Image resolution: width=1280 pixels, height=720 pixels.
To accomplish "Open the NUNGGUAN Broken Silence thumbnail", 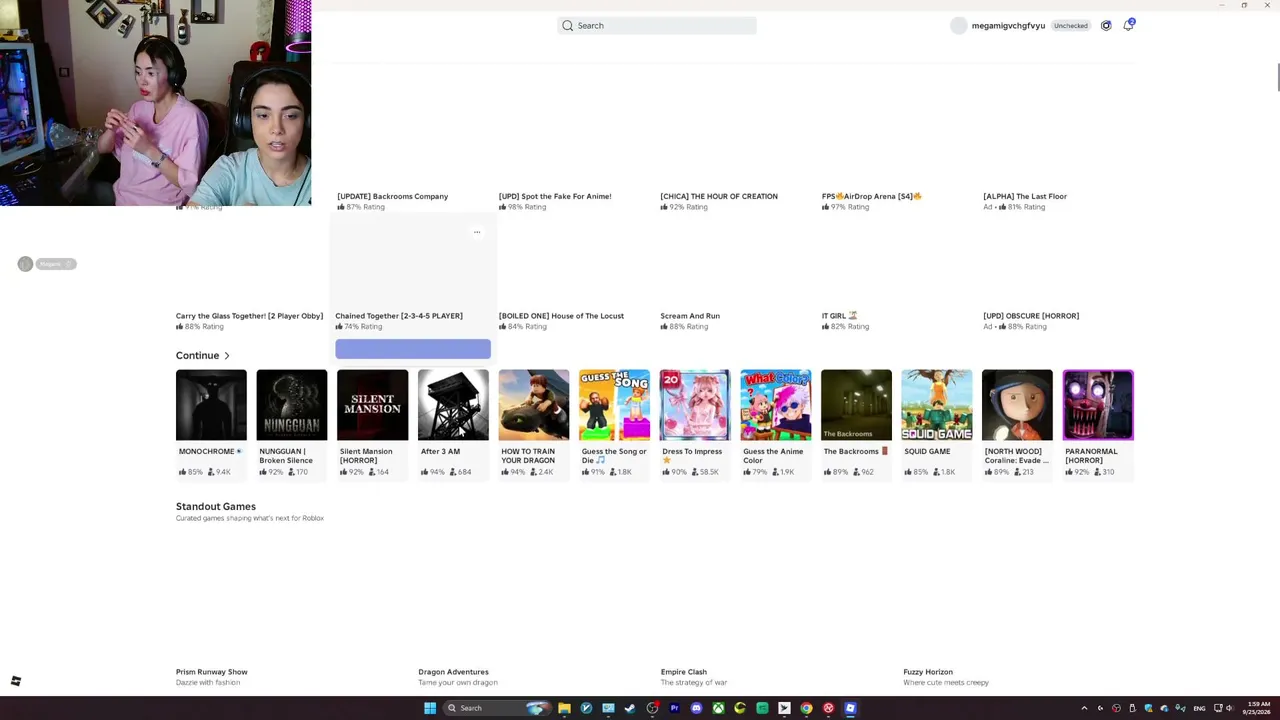I will pyautogui.click(x=292, y=405).
